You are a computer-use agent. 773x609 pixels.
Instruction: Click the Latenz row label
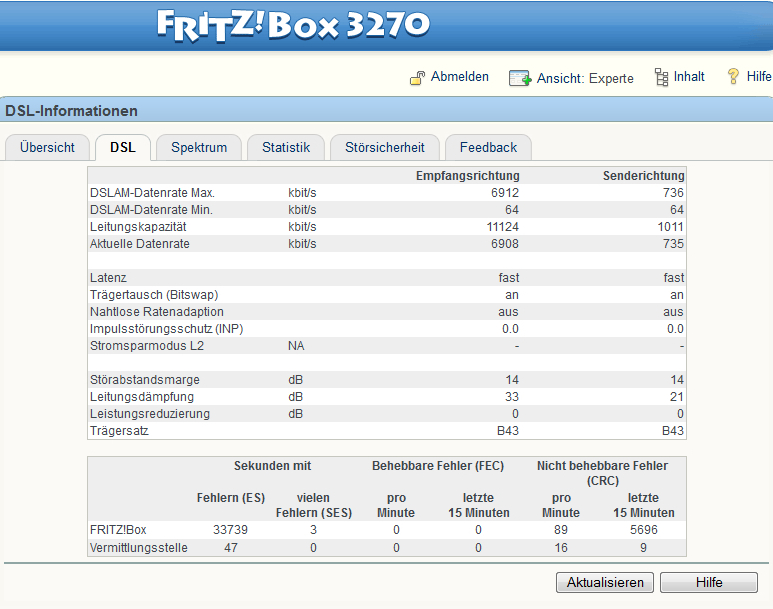click(x=108, y=278)
